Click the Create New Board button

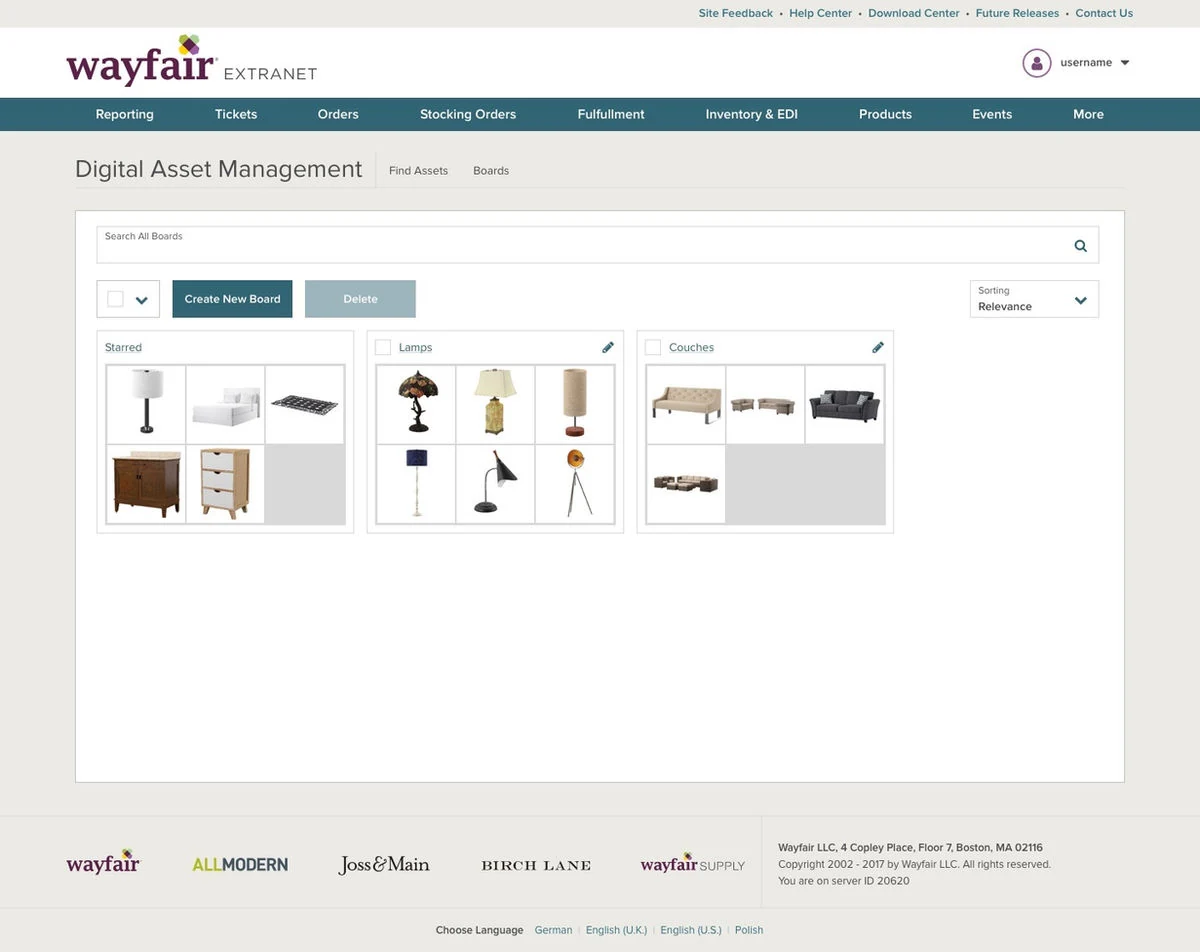pos(232,299)
